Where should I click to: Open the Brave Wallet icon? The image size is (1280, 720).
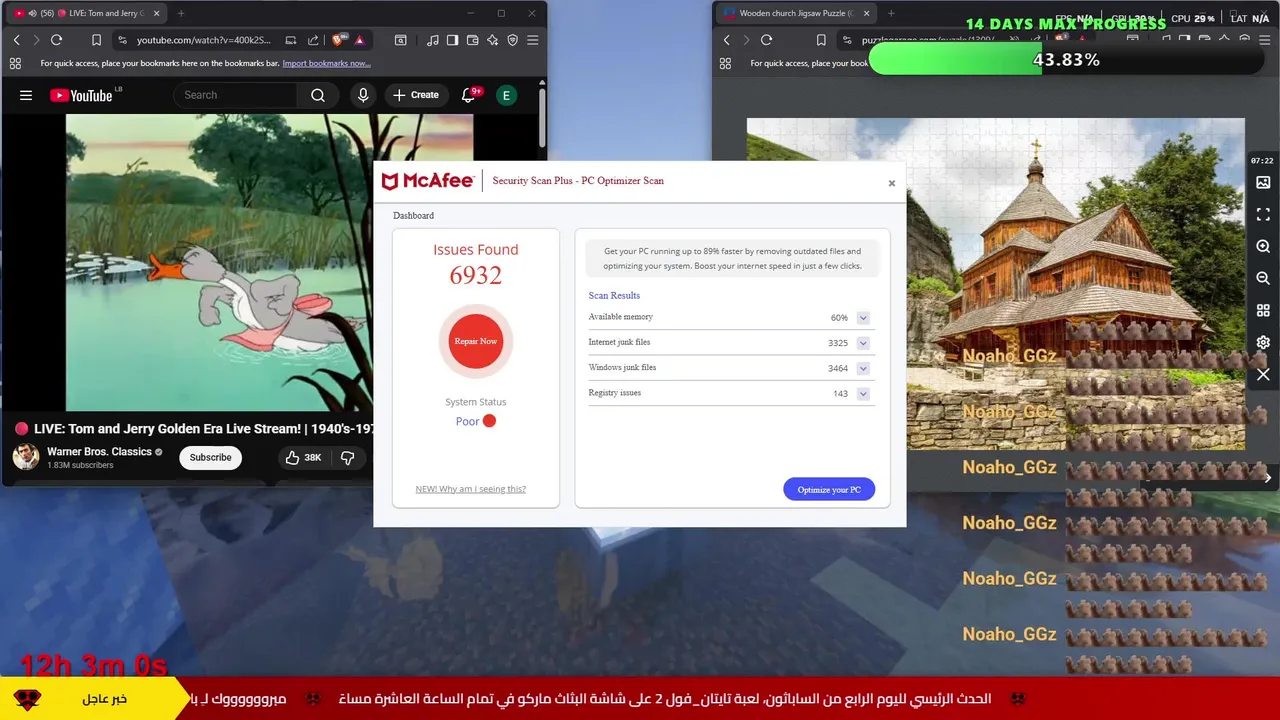[472, 40]
